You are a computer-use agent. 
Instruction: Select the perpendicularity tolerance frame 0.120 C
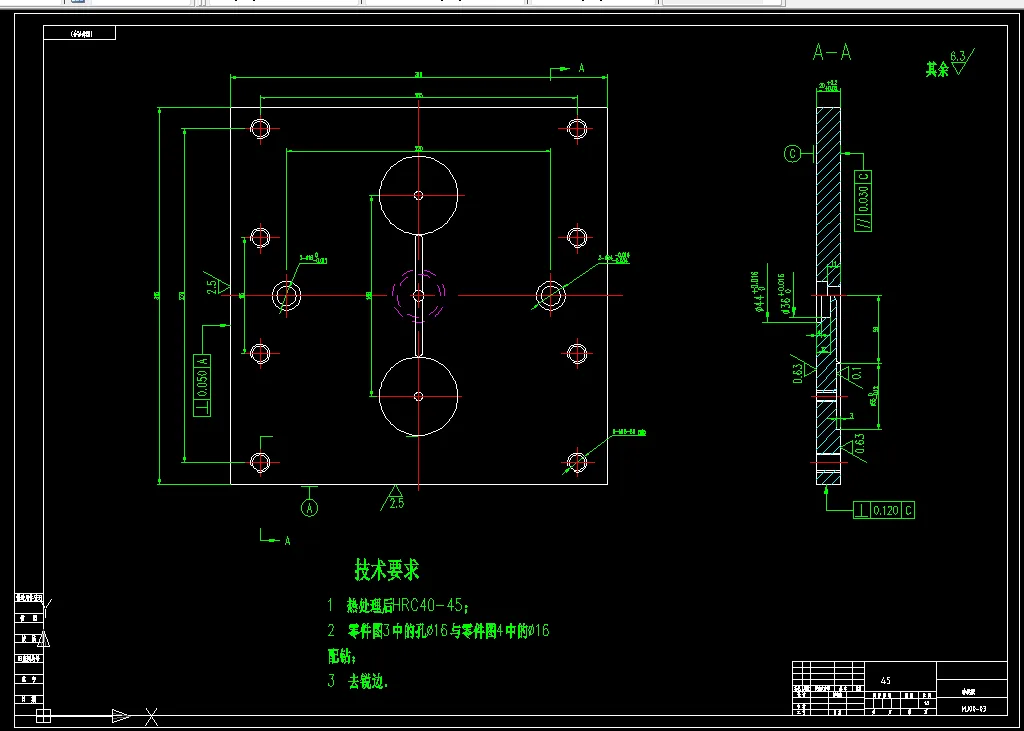[x=884, y=510]
